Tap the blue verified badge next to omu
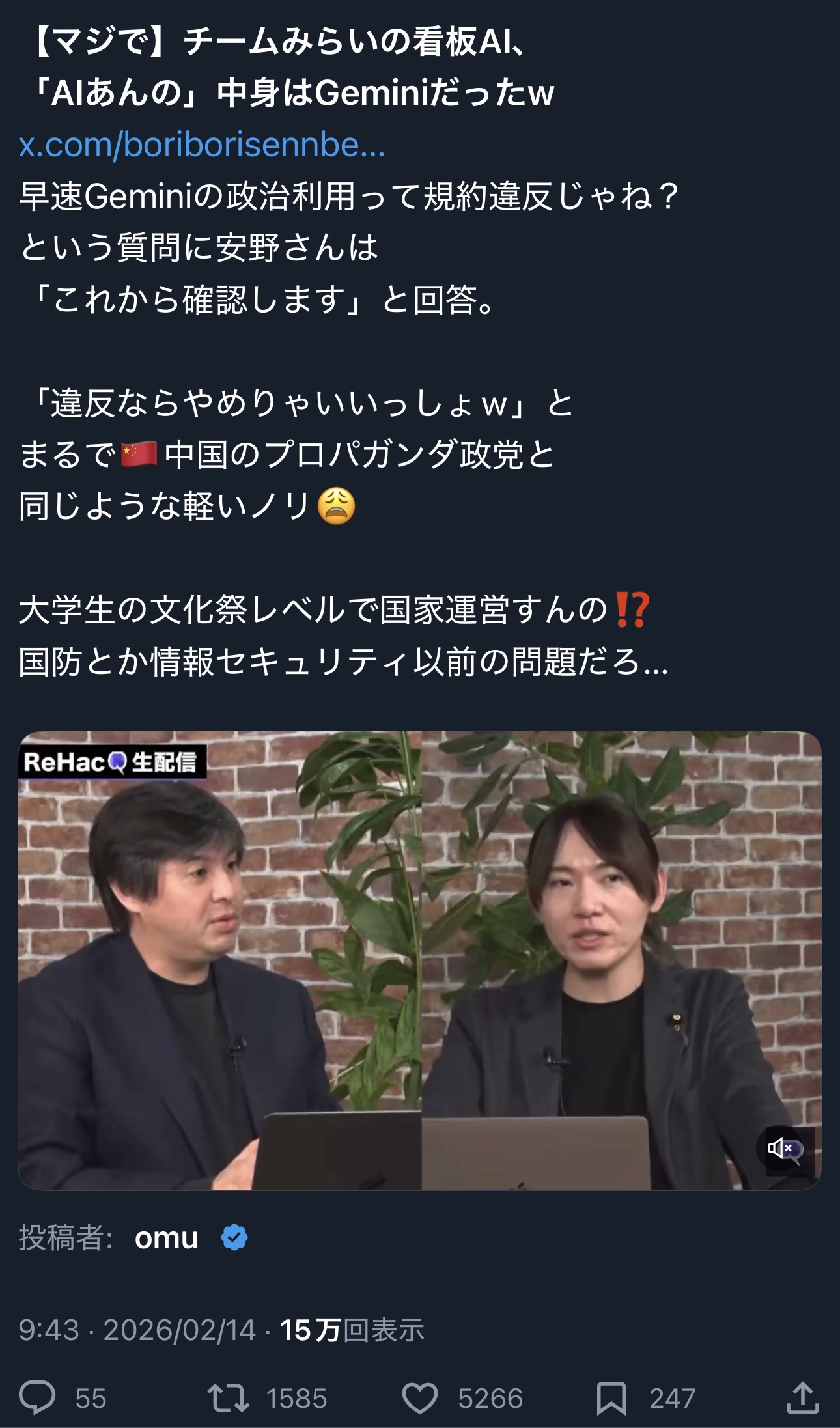Screen dimensions: 840x1428 coord(234,1238)
